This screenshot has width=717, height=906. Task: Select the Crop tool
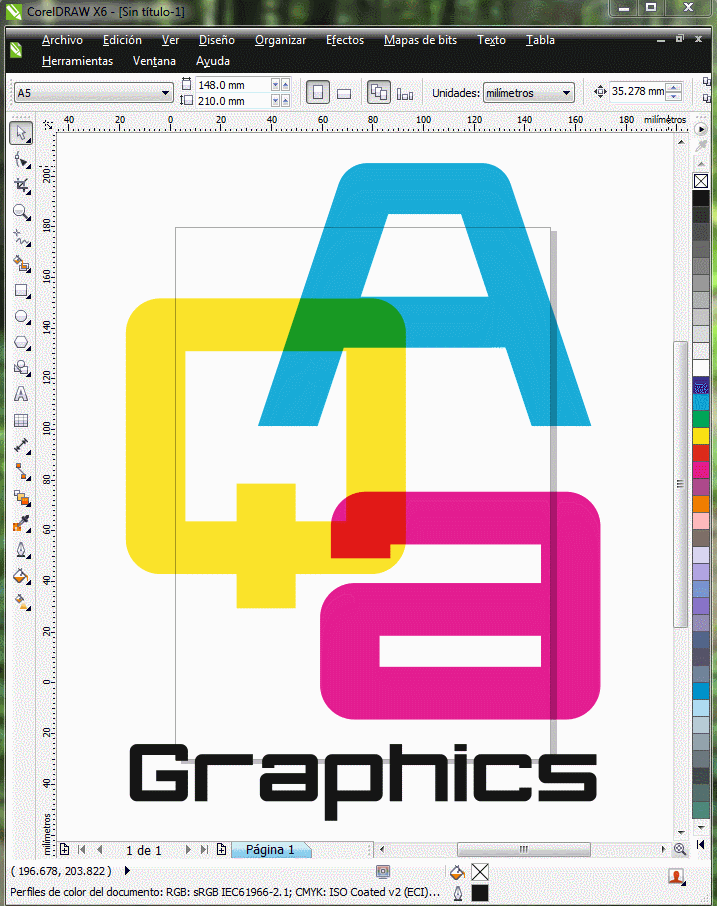click(21, 186)
